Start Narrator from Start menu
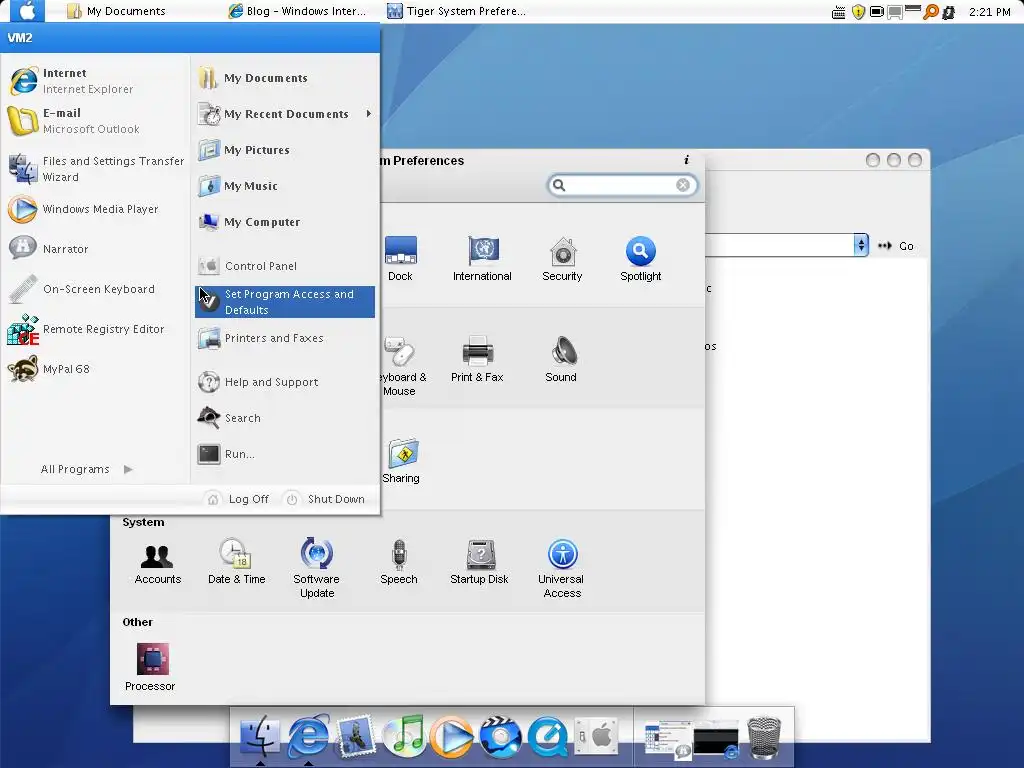The width and height of the screenshot is (1024, 768). 95,249
